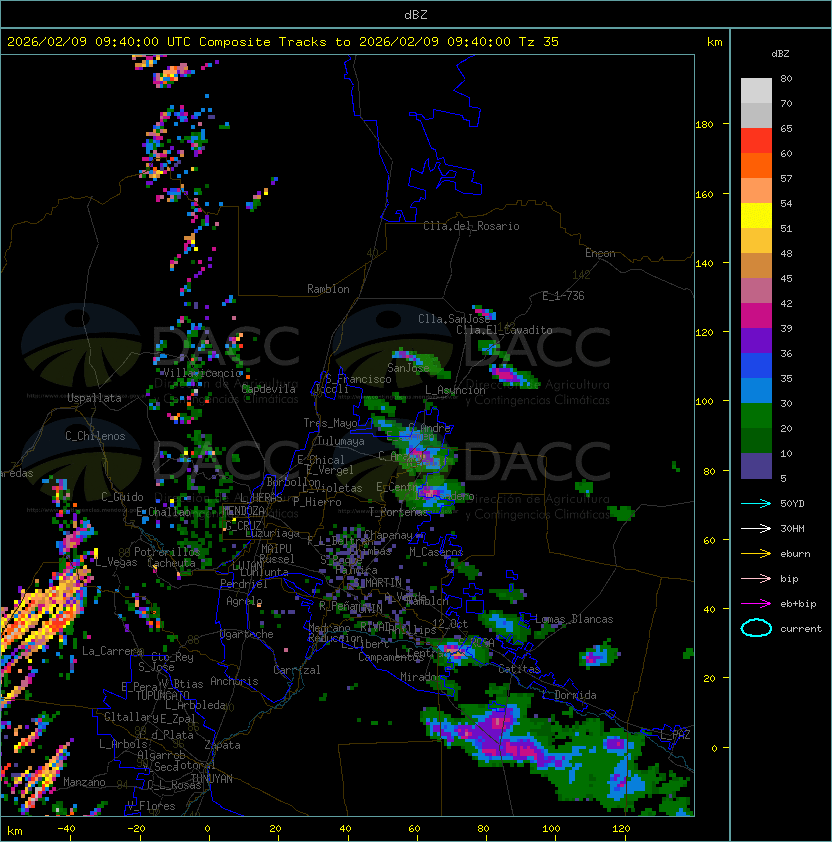This screenshot has width=832, height=842.
Task: Click the Lomas_Blancas place label
Action: tap(574, 619)
